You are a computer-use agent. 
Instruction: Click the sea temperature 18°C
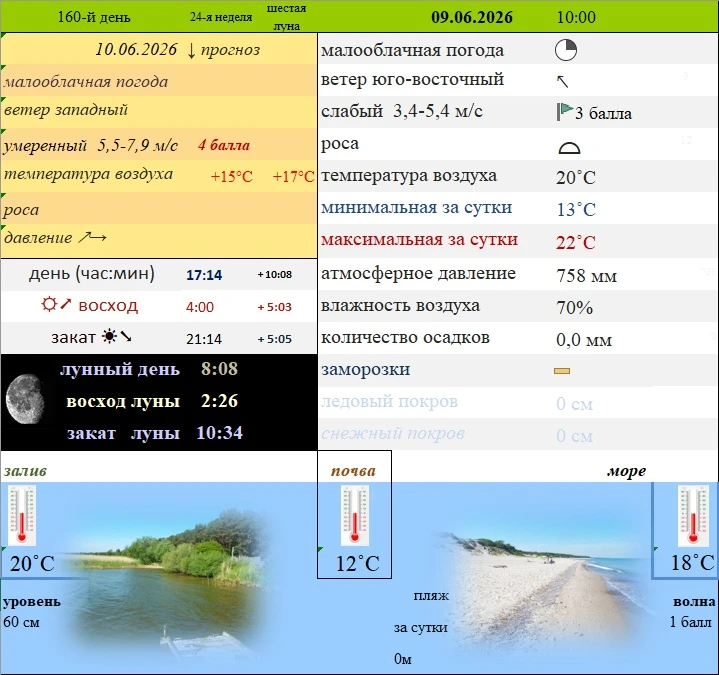(x=692, y=563)
